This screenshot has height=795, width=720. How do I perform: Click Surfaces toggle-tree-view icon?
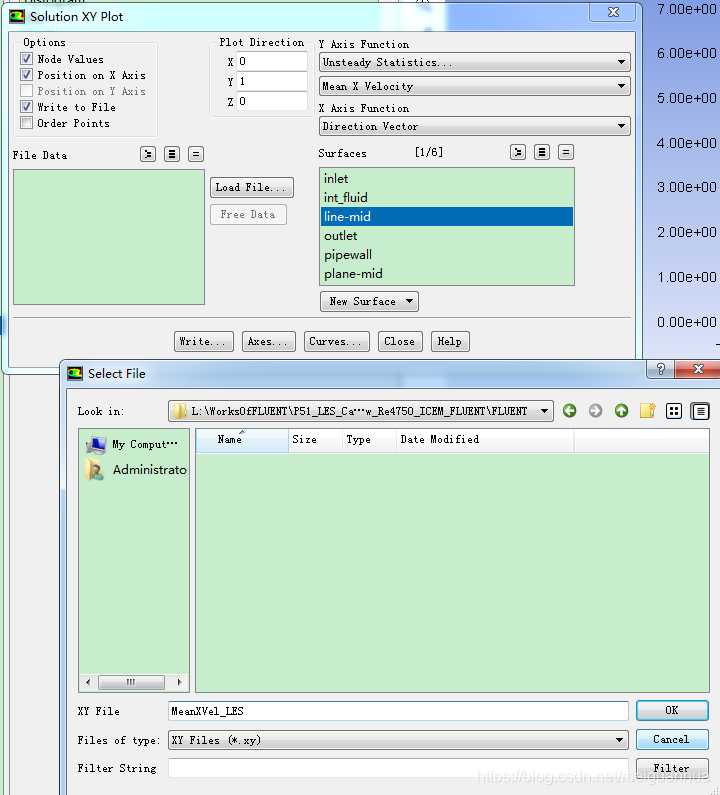(518, 152)
